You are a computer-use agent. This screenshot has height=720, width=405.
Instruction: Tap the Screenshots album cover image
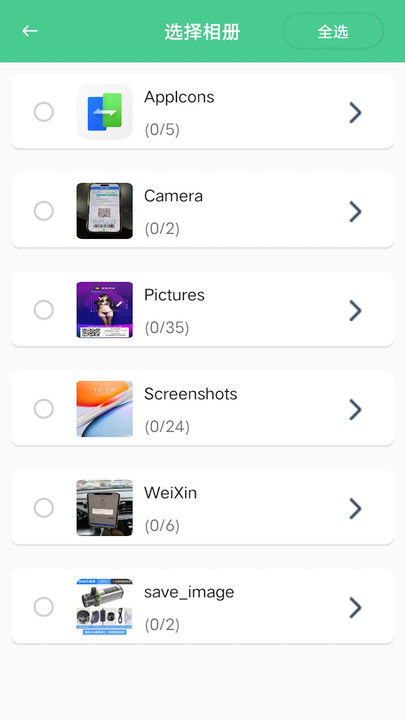click(x=105, y=409)
